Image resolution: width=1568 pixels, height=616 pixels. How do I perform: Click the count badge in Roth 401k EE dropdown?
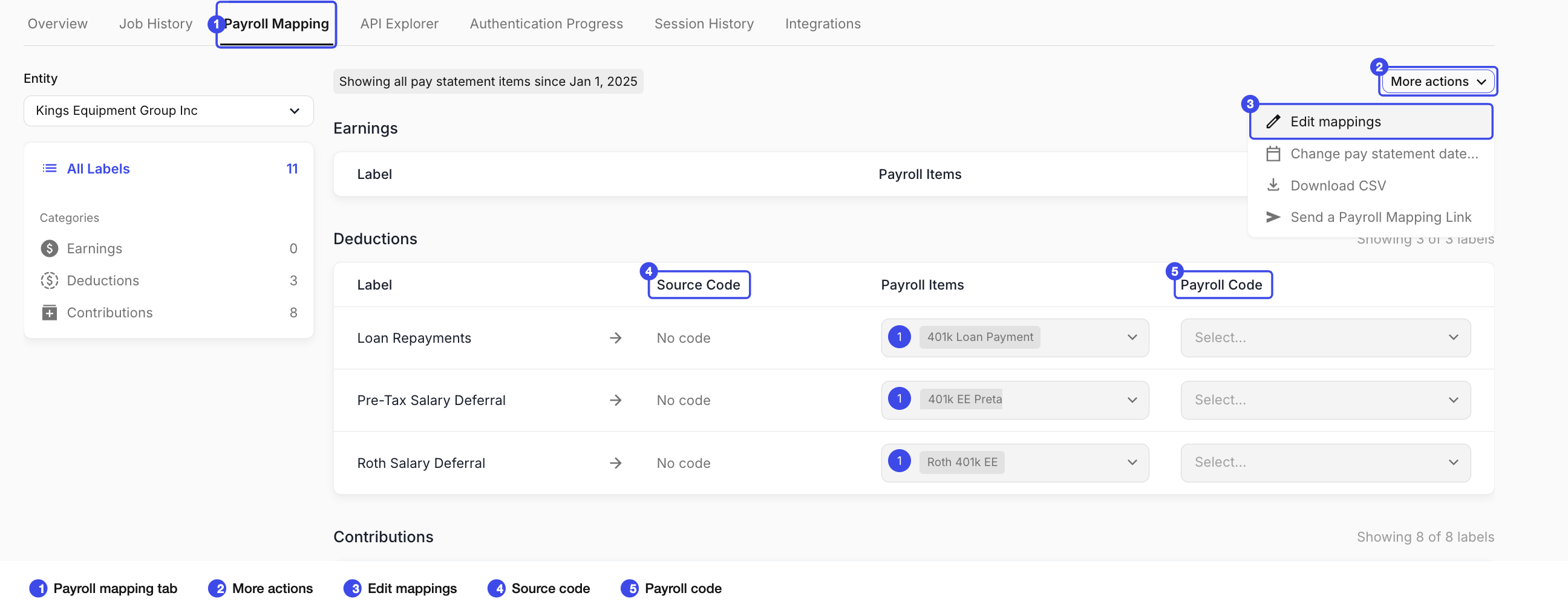pyautogui.click(x=899, y=461)
